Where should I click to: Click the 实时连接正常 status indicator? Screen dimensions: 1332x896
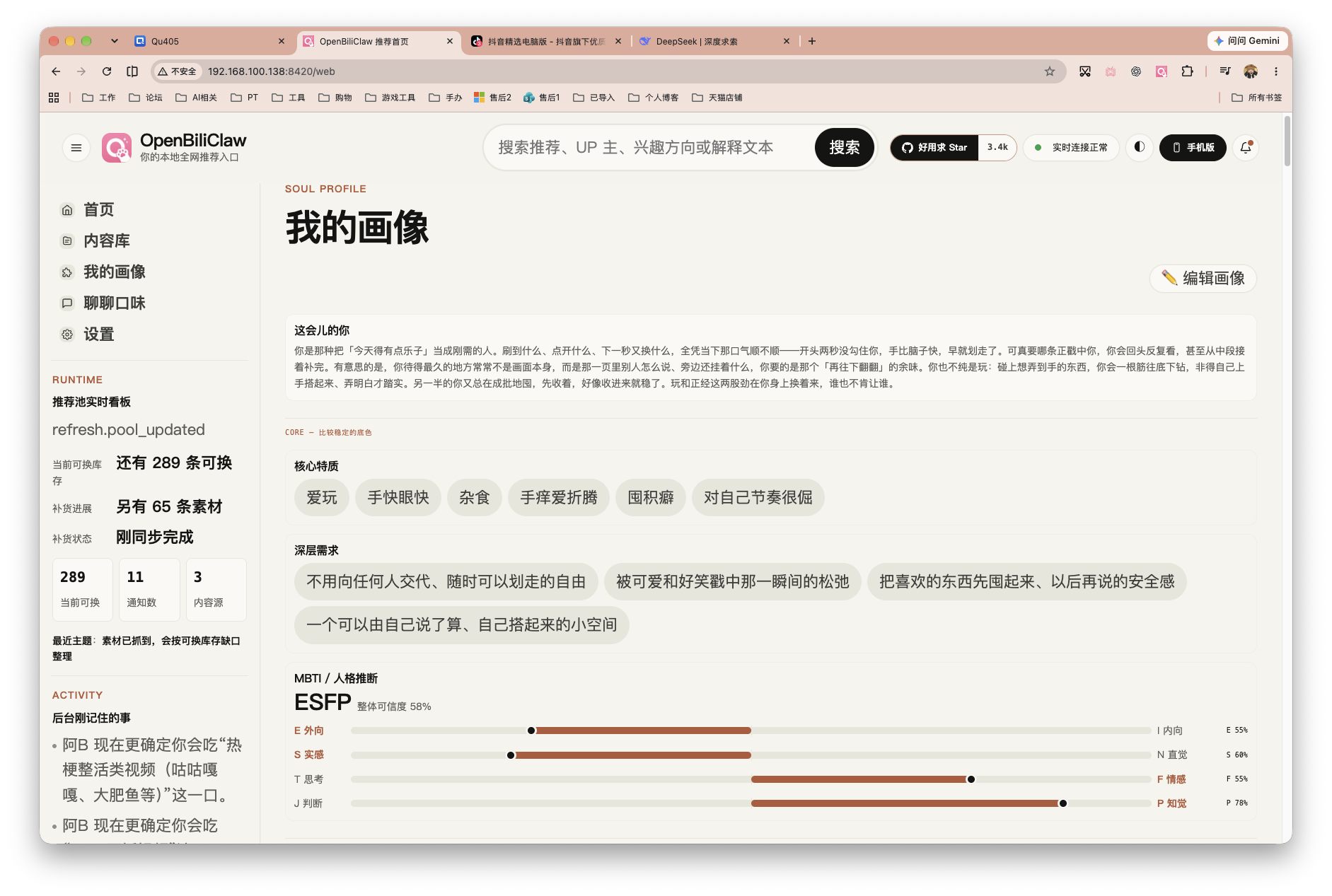point(1072,147)
